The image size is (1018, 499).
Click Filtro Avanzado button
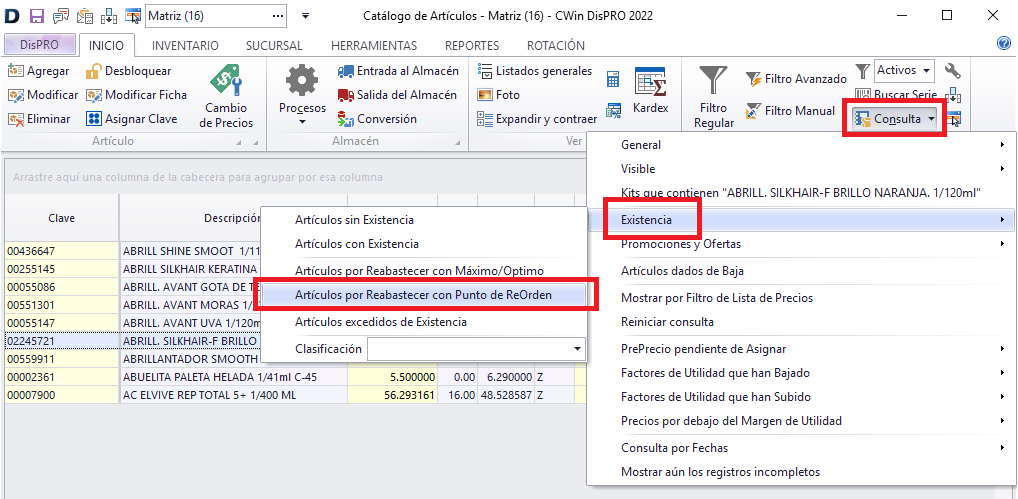click(x=796, y=79)
